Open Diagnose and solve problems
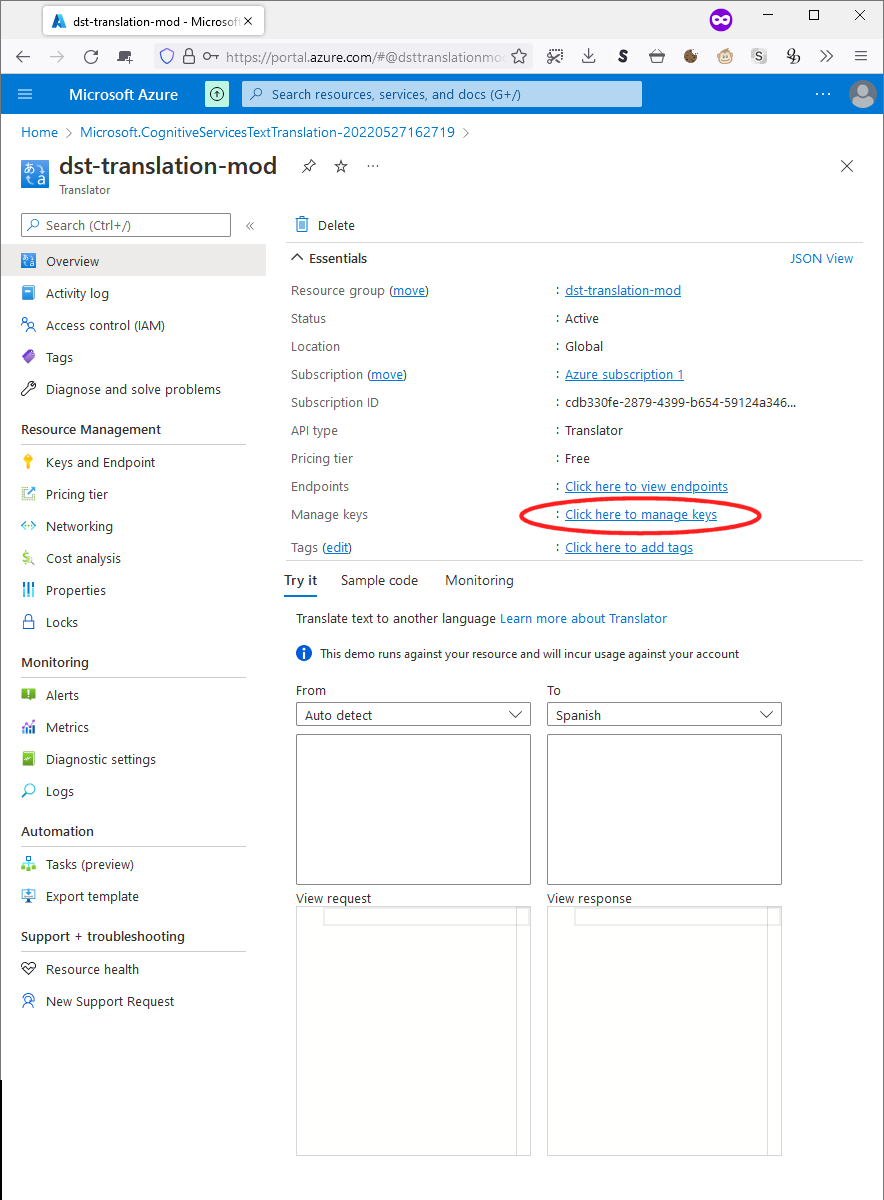 coord(133,389)
